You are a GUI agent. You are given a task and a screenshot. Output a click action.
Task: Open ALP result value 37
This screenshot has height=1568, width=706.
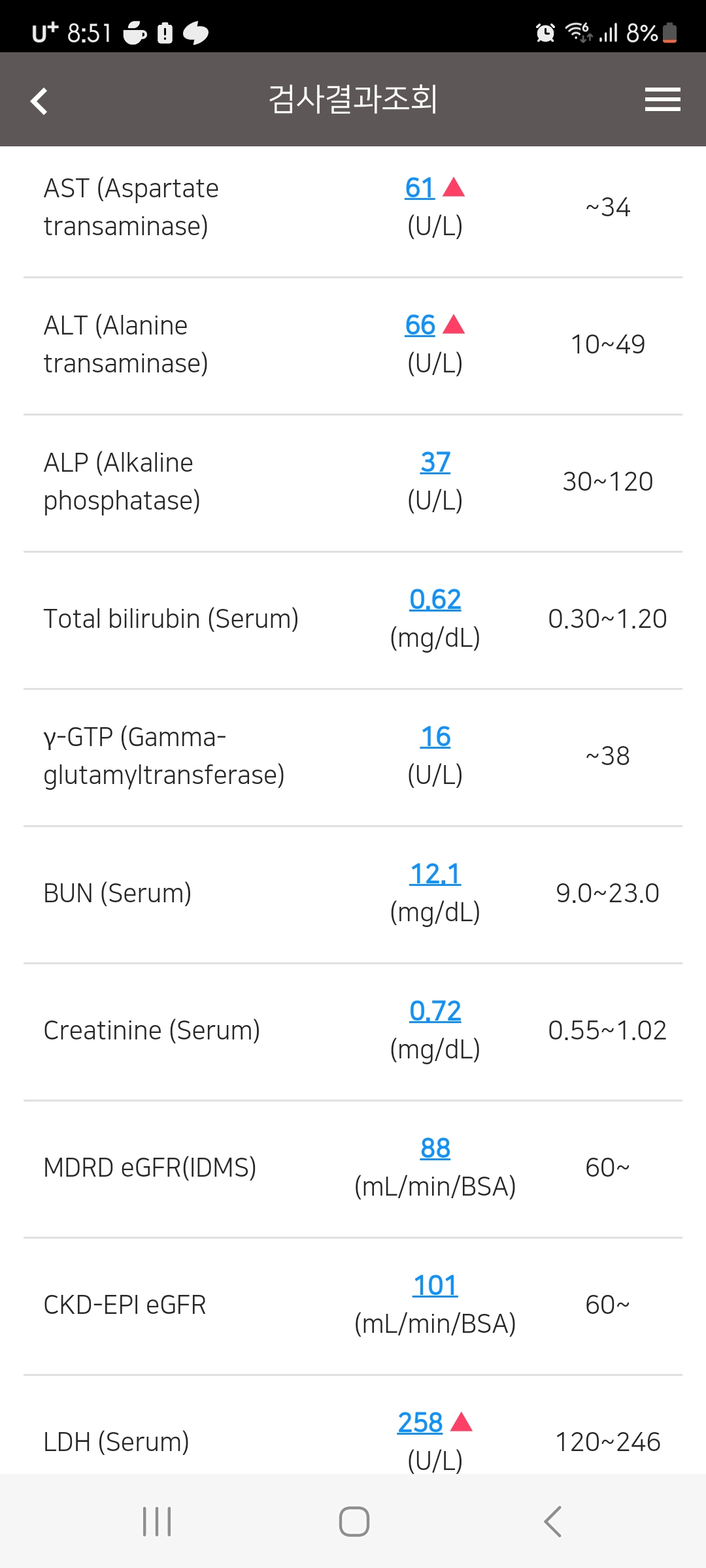tap(435, 463)
